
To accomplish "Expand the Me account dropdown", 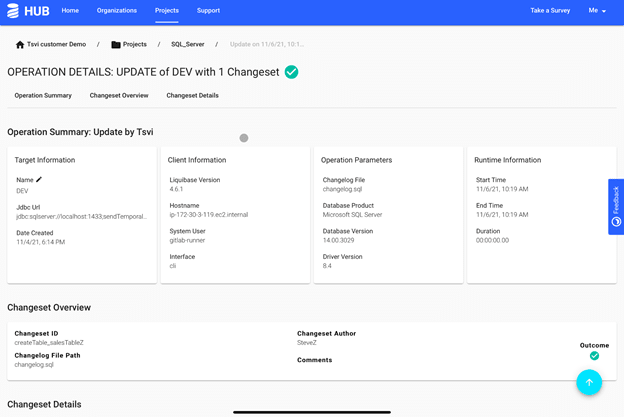I will [597, 11].
